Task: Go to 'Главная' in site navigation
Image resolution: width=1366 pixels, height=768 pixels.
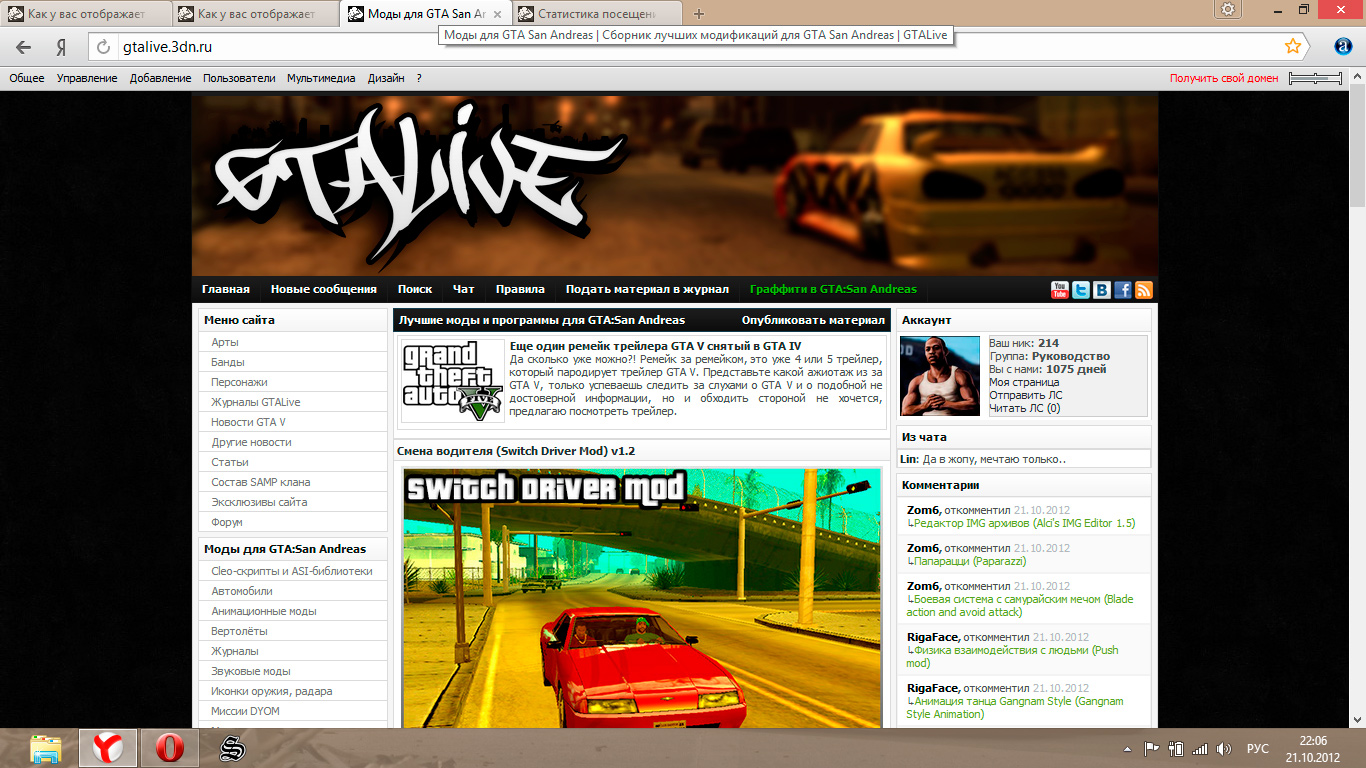Action: pyautogui.click(x=226, y=289)
